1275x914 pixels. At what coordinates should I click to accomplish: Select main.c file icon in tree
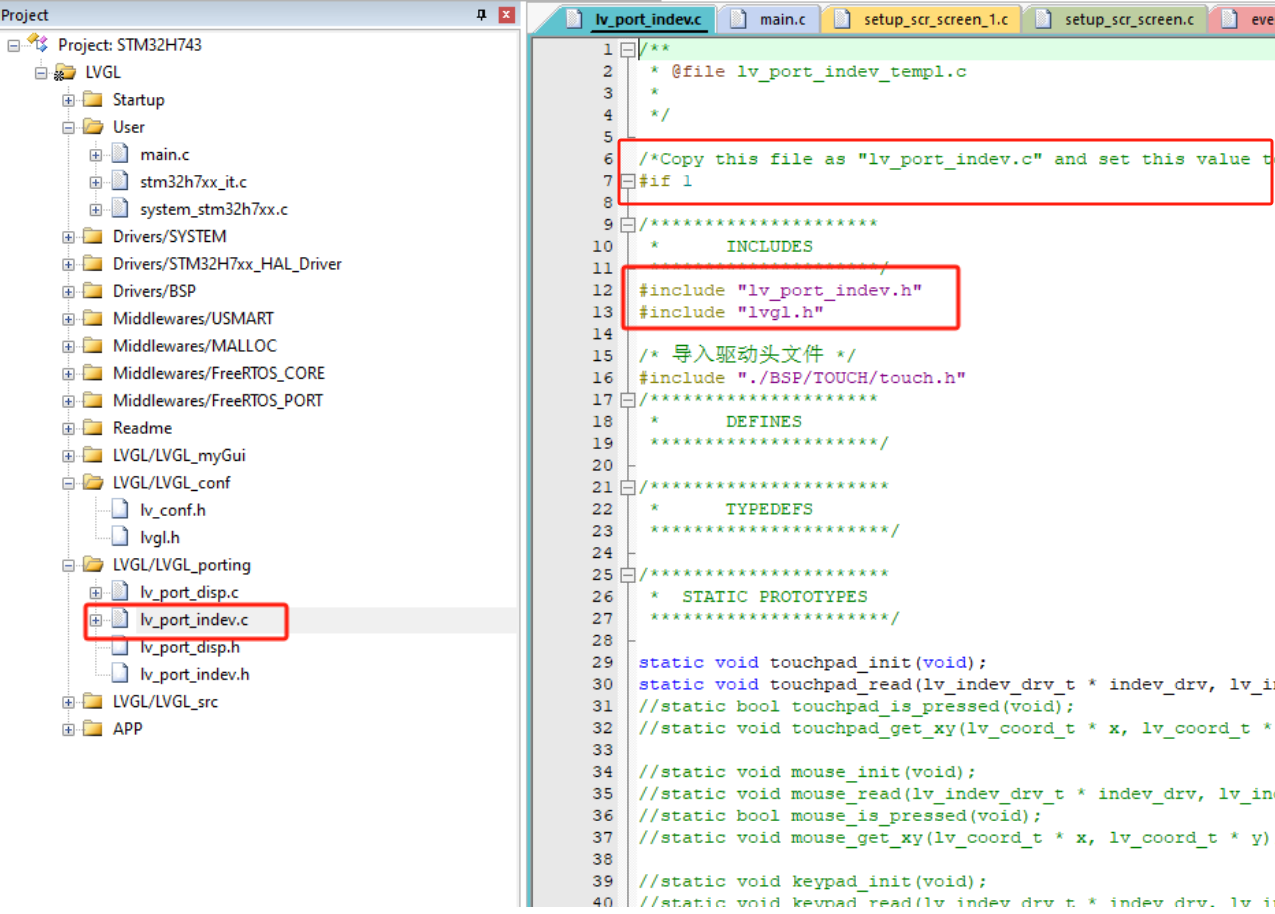tap(120, 154)
